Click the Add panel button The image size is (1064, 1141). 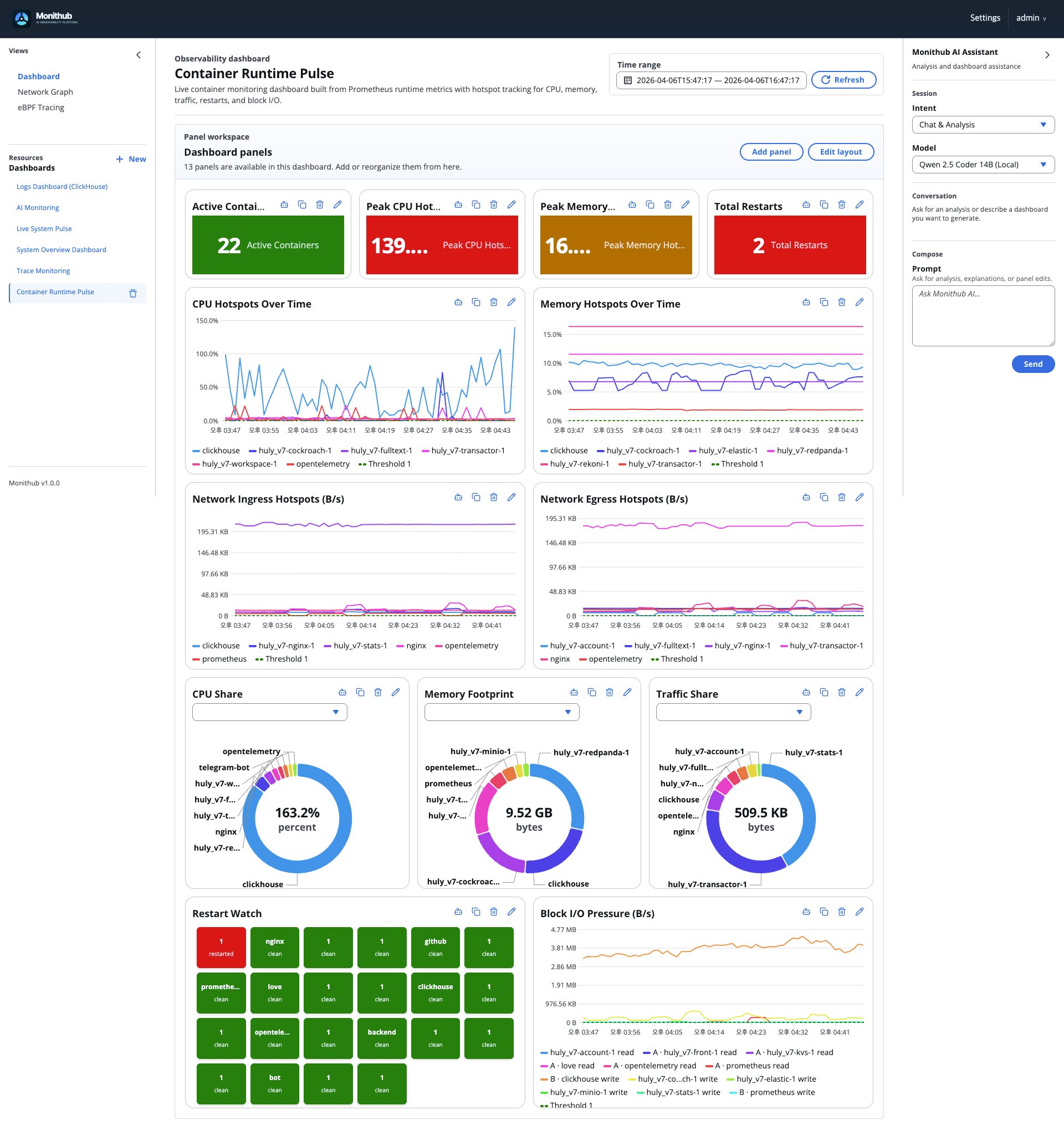click(771, 151)
